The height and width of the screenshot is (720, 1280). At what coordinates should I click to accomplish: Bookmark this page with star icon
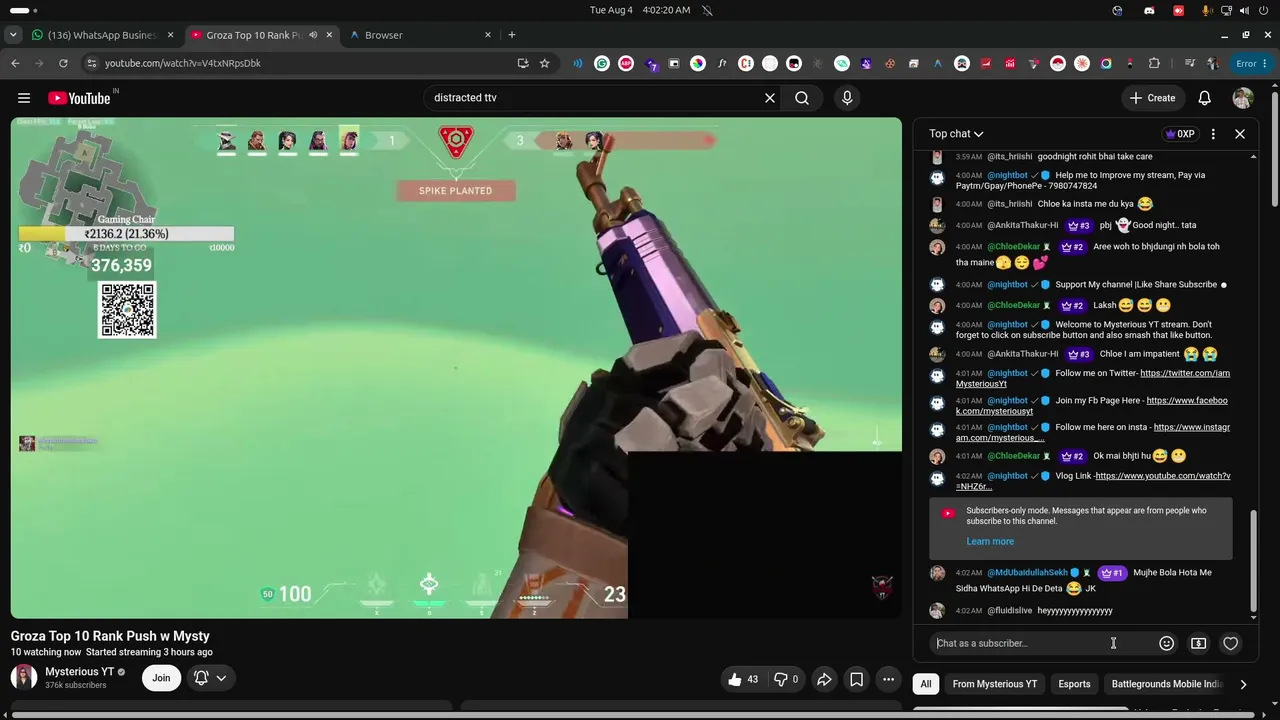(x=544, y=63)
